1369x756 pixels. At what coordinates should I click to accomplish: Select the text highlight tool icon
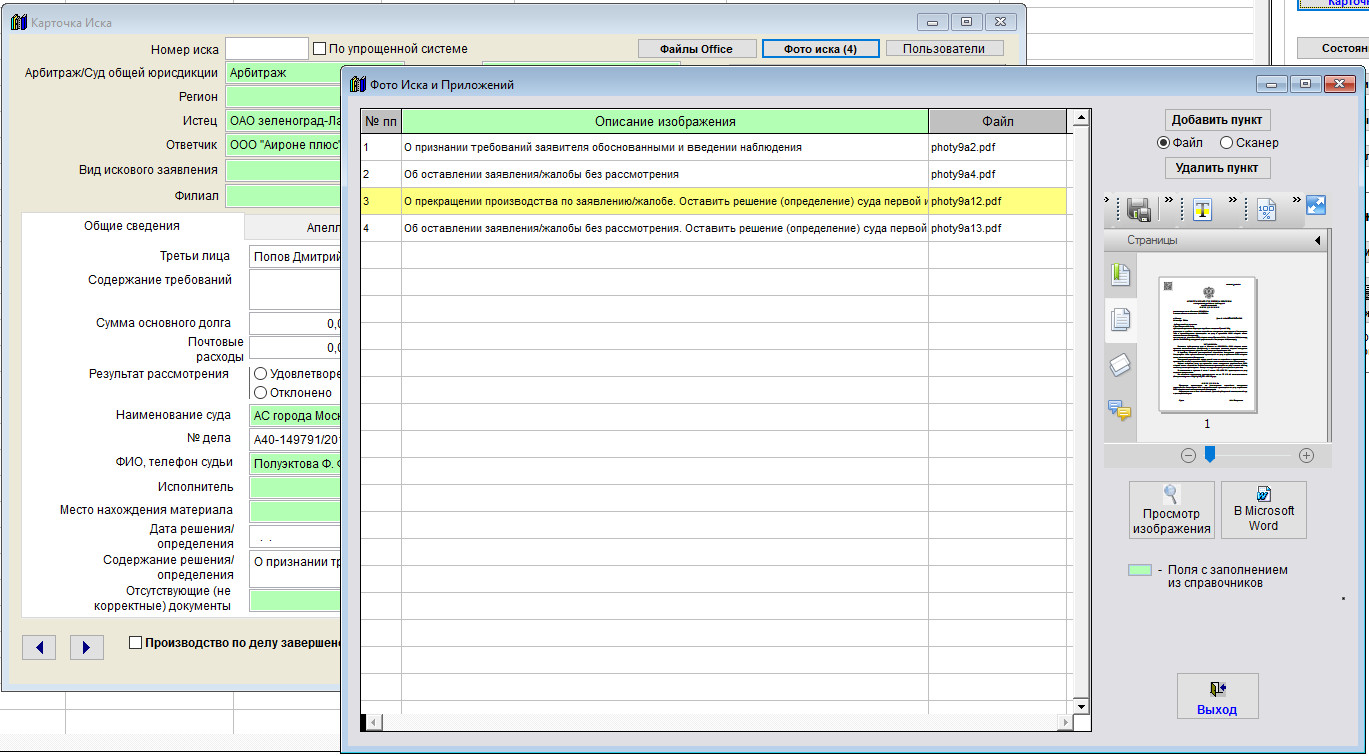coord(1202,209)
